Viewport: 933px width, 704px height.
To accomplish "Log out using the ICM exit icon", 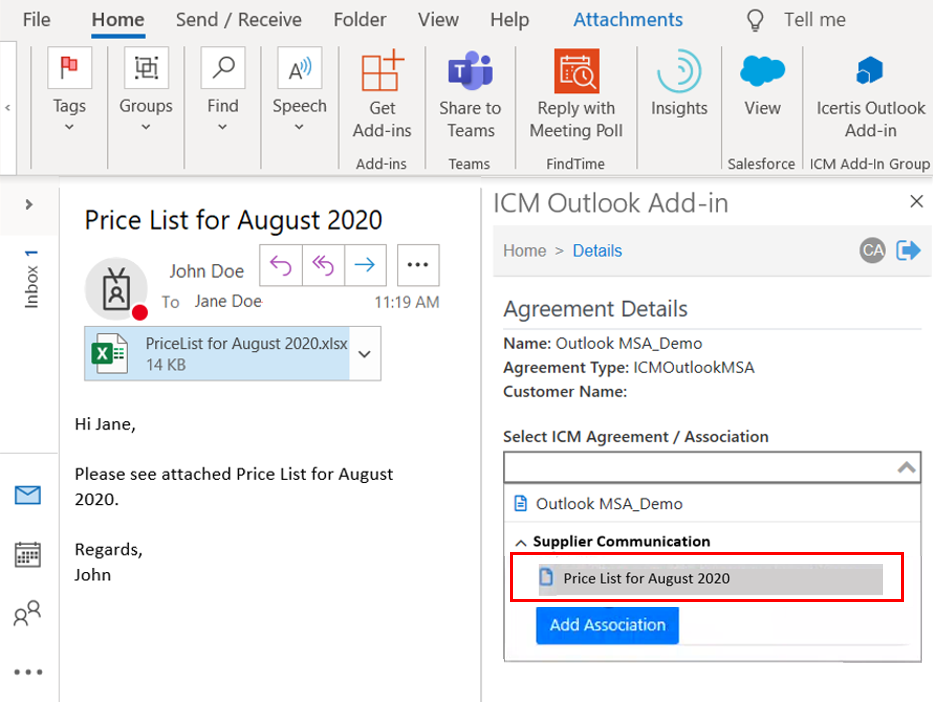I will tap(908, 251).
